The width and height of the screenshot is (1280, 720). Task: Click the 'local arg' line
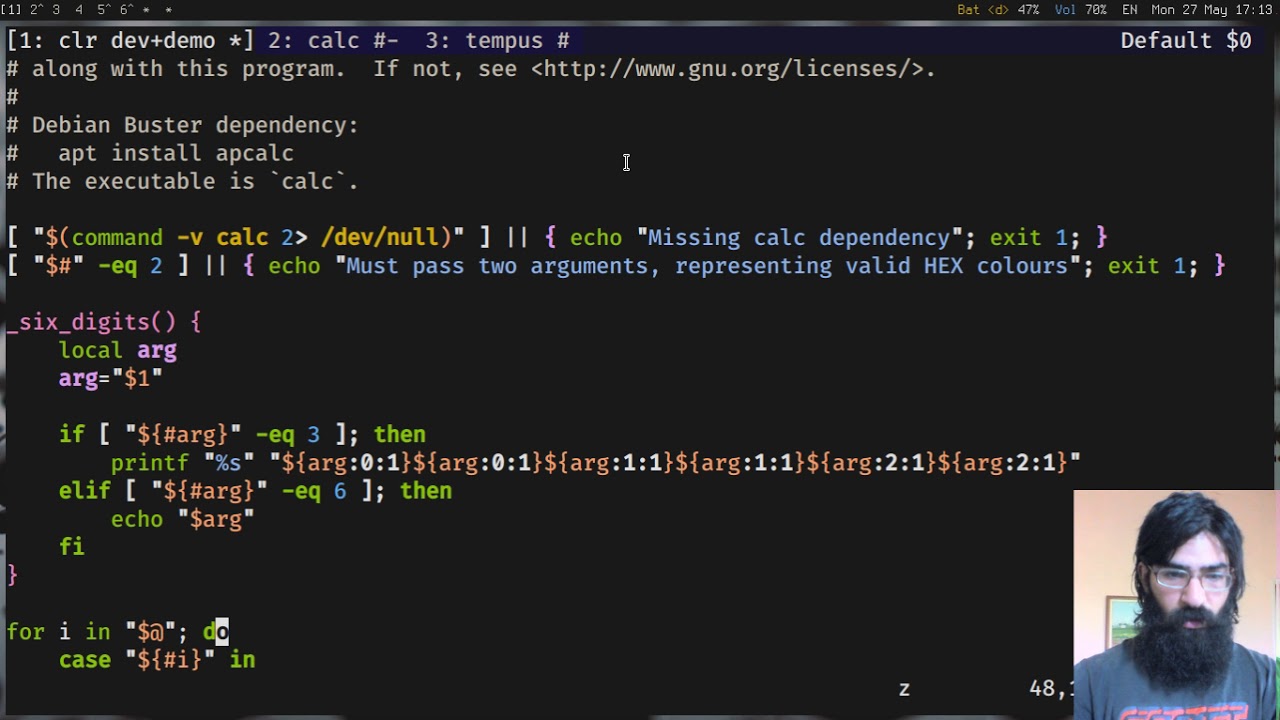[x=117, y=350]
